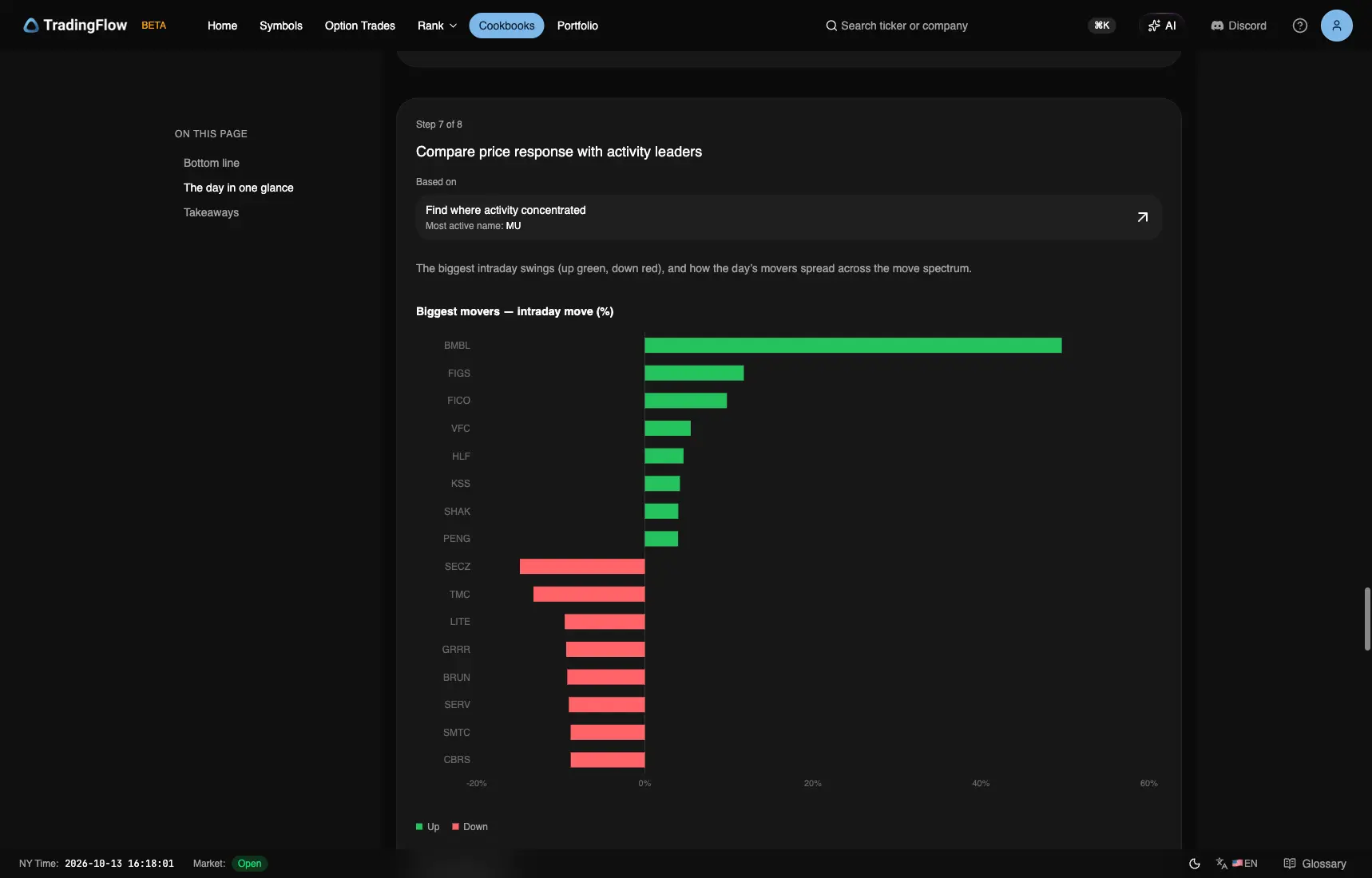Click the CBRS ticker label

[457, 760]
